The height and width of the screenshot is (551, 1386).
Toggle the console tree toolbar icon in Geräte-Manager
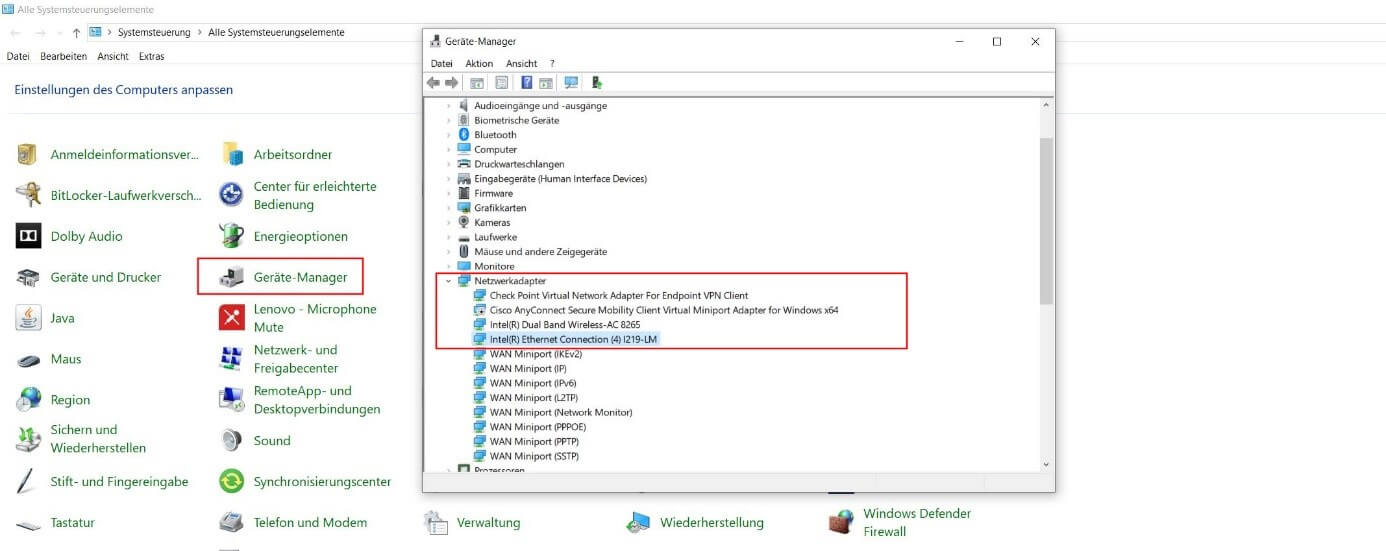(477, 83)
